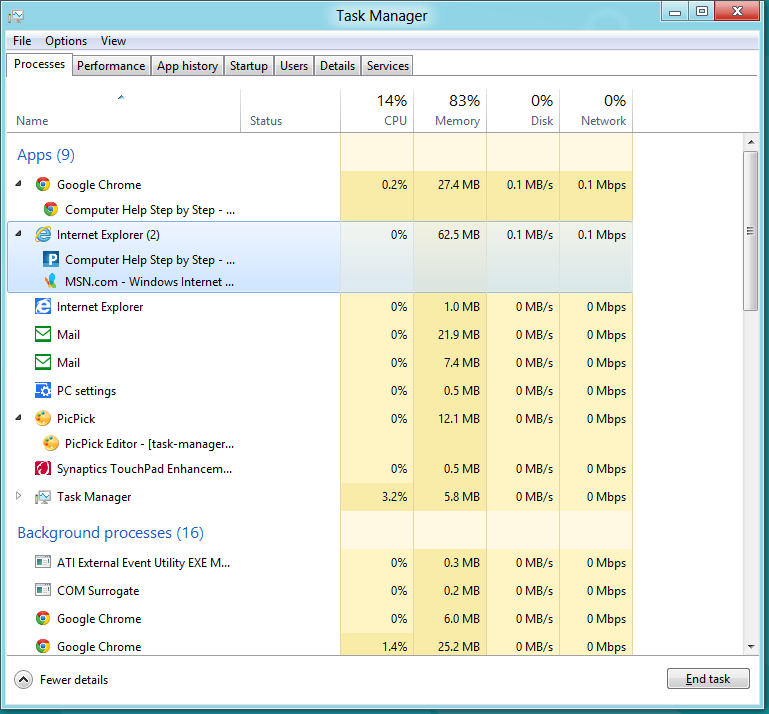Click the Name column header

click(124, 111)
